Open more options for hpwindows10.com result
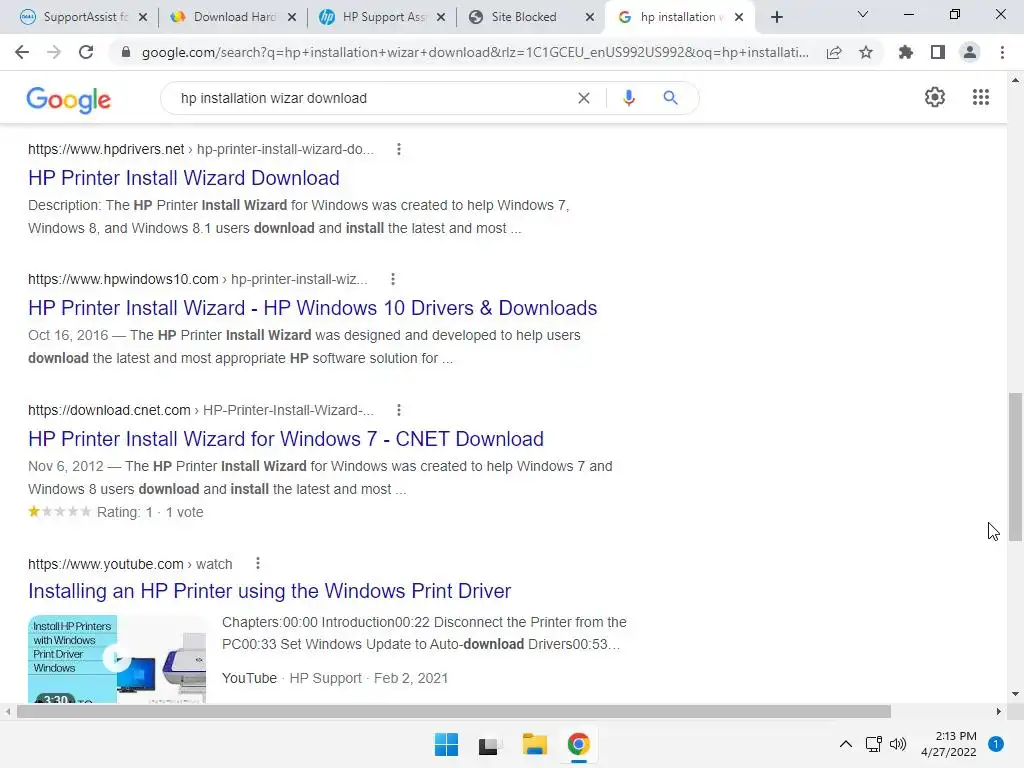The width and height of the screenshot is (1024, 768). pos(392,280)
